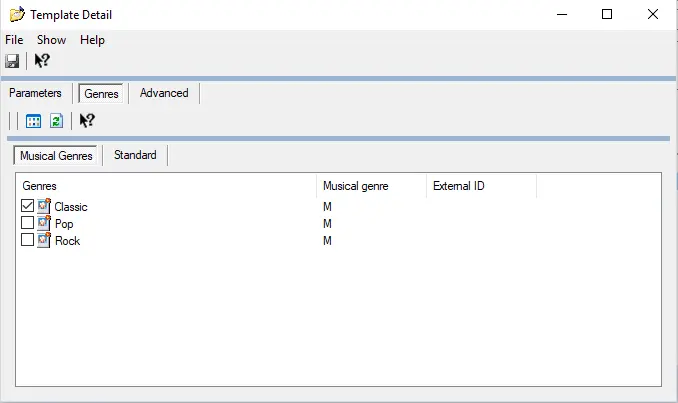Click the grid view icon in the Genres toolbar

click(33, 121)
